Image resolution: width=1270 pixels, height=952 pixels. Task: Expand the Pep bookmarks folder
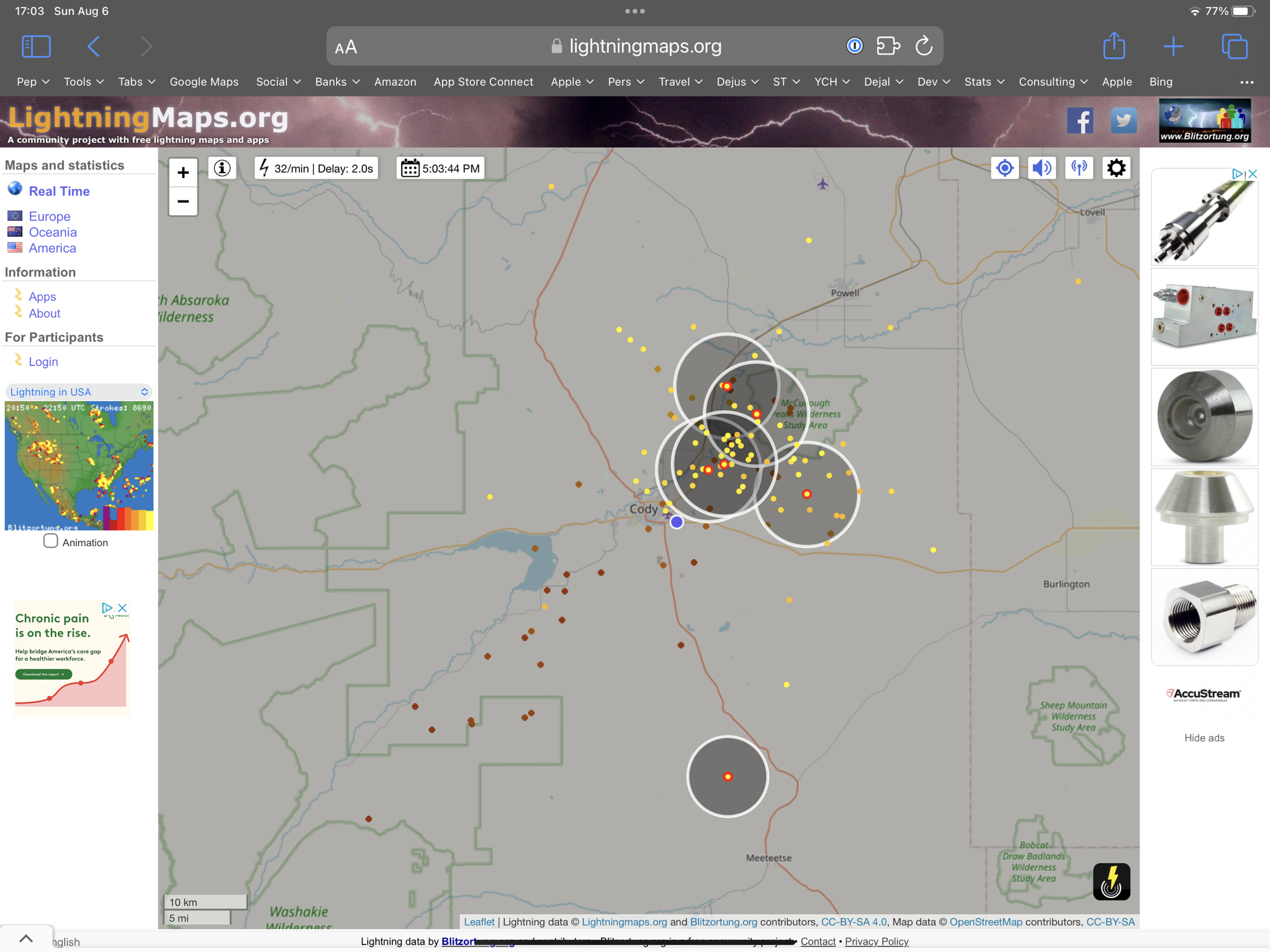coord(33,82)
